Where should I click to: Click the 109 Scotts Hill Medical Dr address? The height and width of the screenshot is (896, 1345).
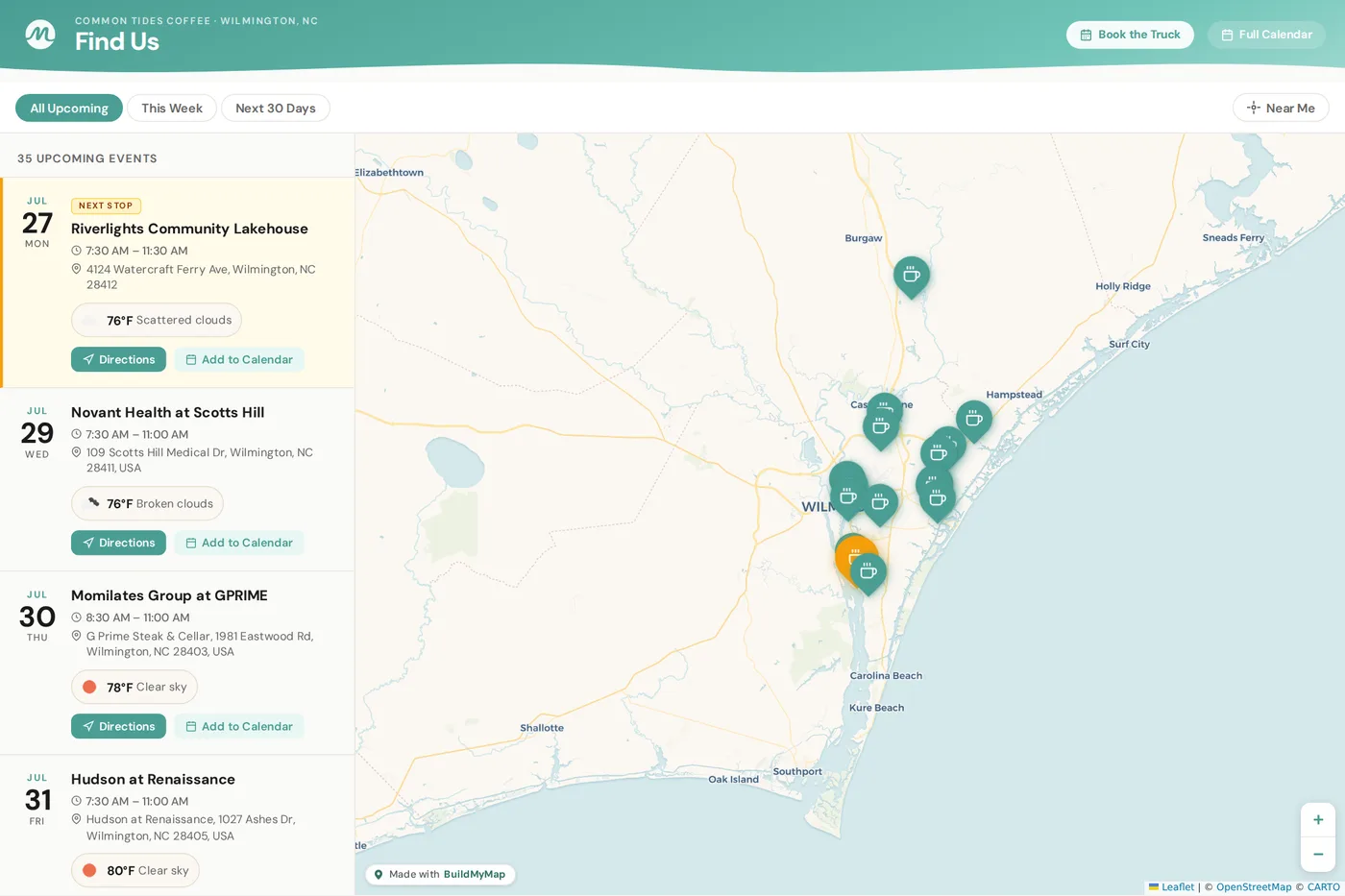point(200,460)
